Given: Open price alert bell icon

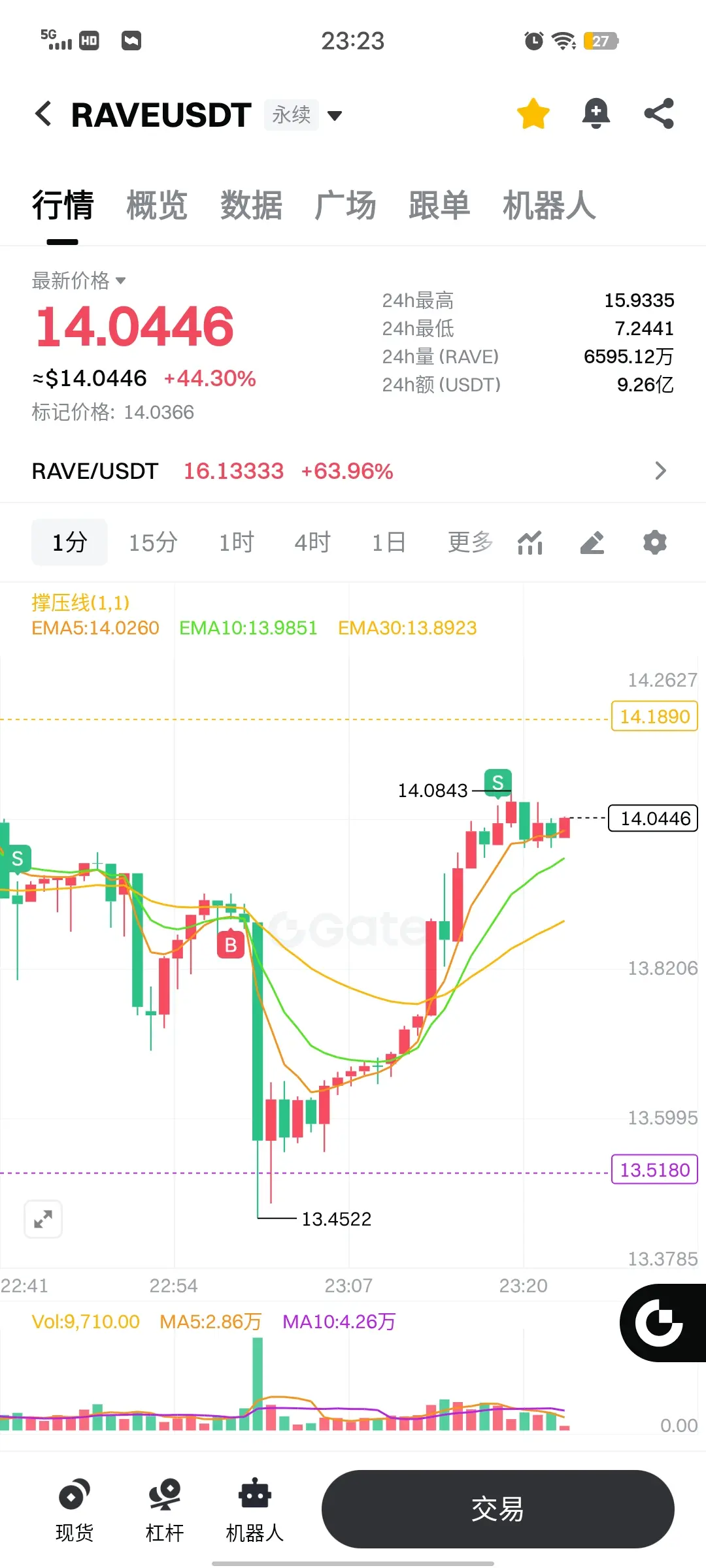Looking at the screenshot, I should click(x=596, y=114).
